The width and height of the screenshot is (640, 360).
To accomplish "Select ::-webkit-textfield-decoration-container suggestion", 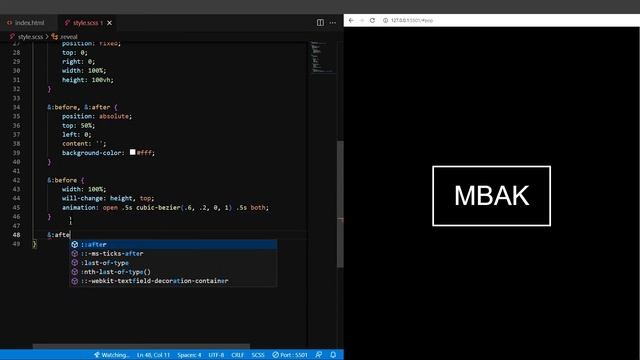I will pyautogui.click(x=173, y=281).
